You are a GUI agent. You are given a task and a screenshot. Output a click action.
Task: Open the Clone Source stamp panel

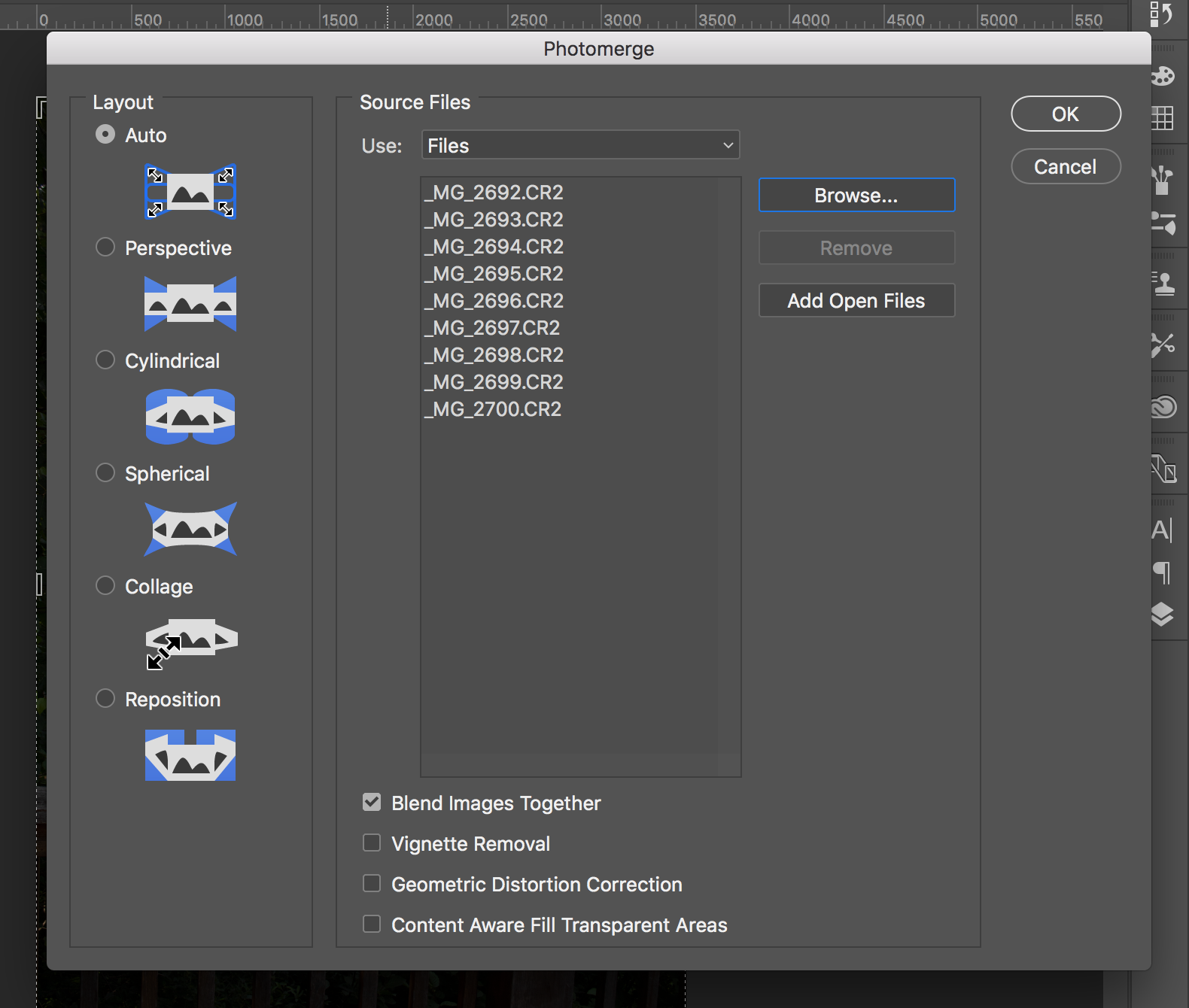[1163, 284]
